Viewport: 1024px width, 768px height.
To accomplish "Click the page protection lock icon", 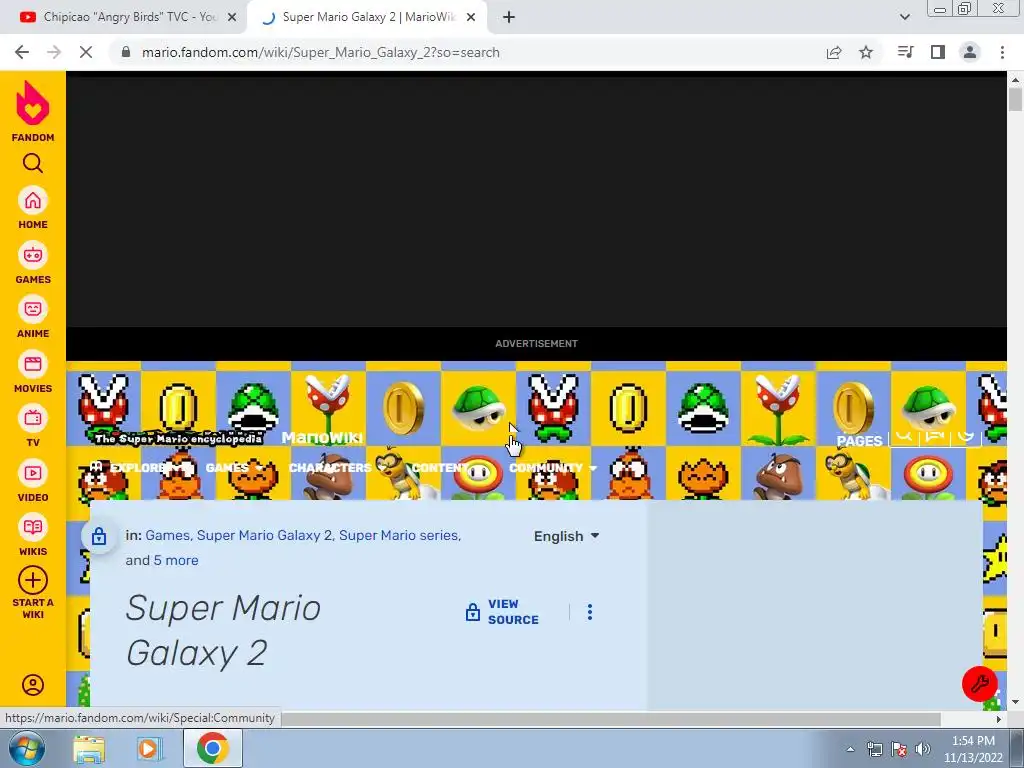I will (99, 537).
